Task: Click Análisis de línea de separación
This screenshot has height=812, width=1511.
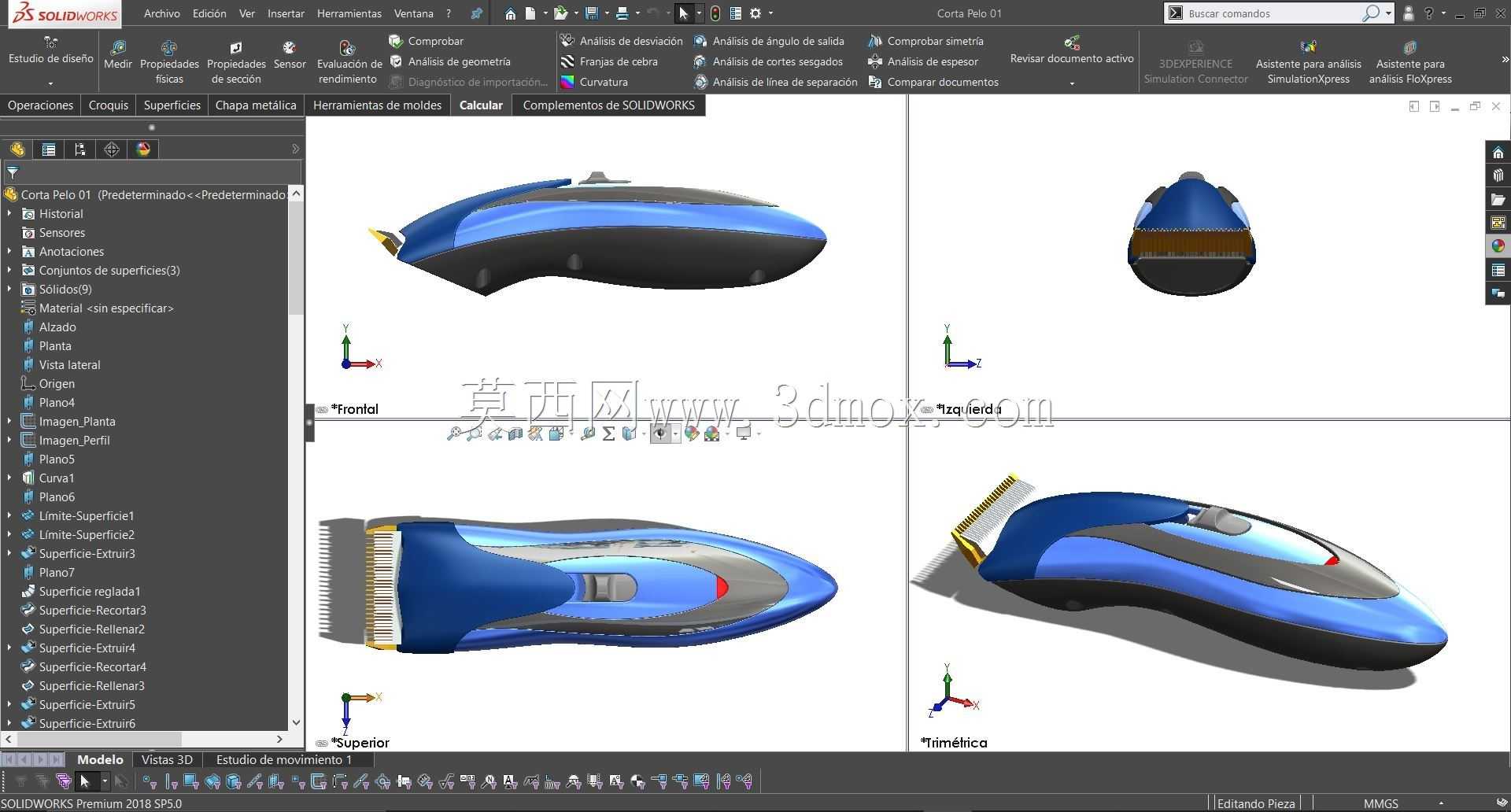Action: [x=776, y=82]
